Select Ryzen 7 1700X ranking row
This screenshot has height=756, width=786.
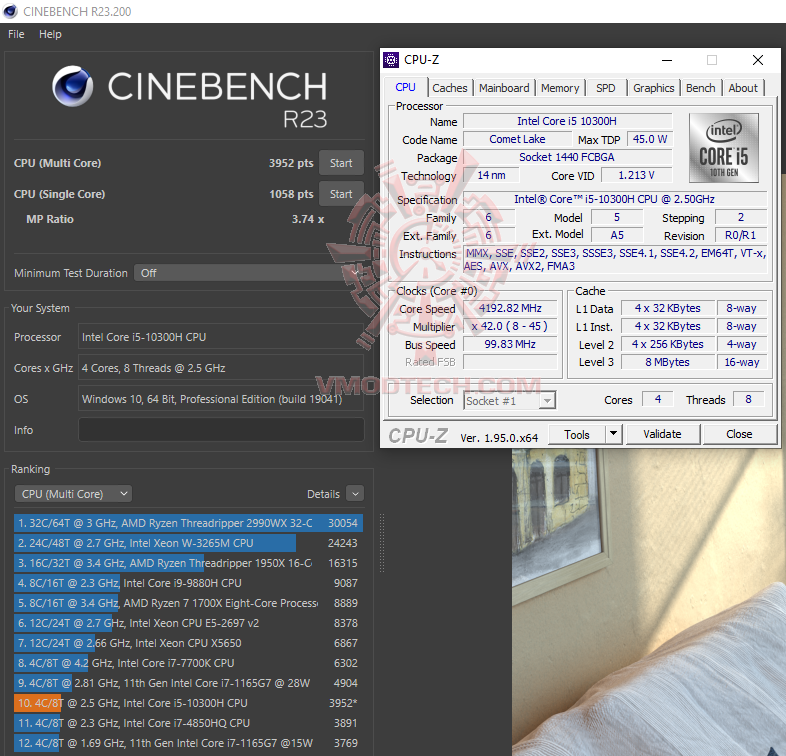tap(188, 603)
